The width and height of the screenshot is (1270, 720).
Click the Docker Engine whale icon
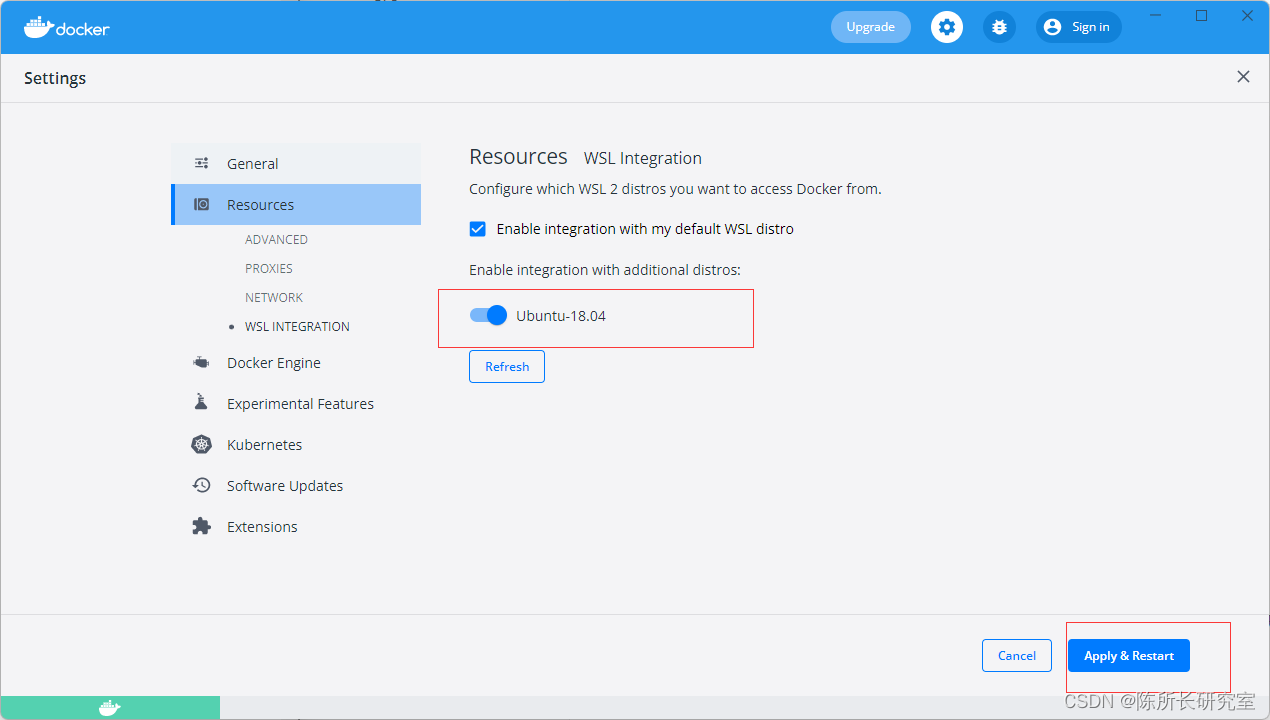(x=202, y=363)
